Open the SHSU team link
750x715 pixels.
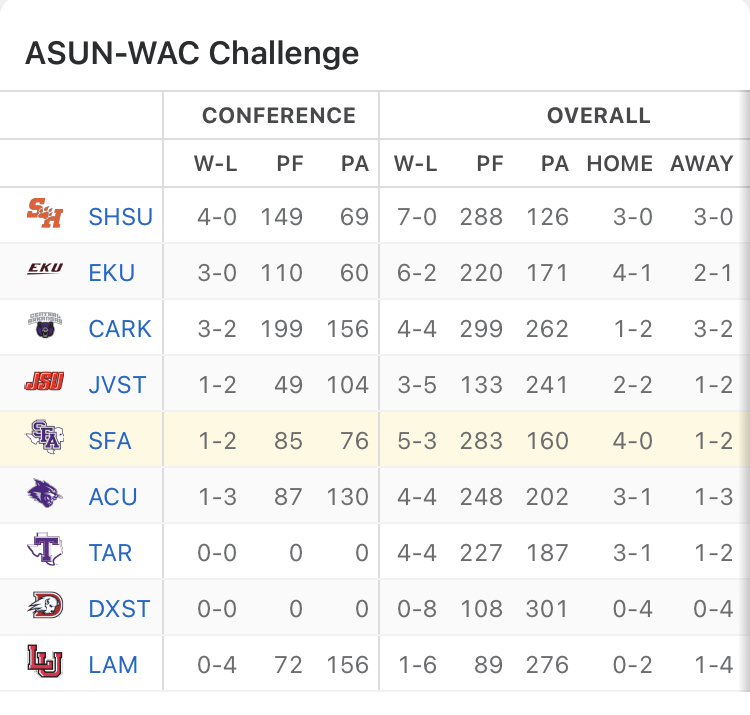tap(121, 217)
